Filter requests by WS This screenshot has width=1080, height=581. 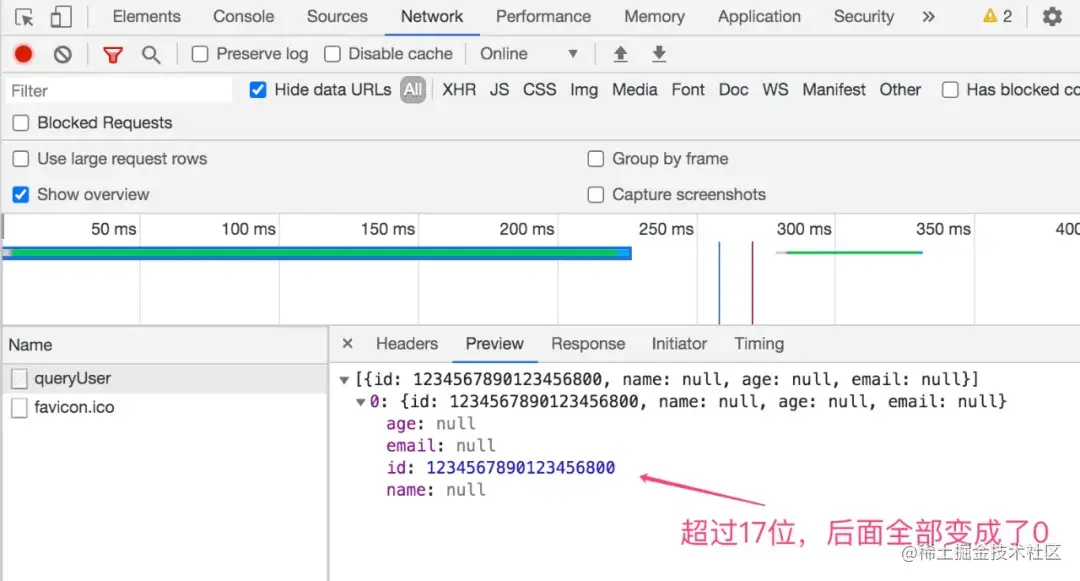(775, 89)
